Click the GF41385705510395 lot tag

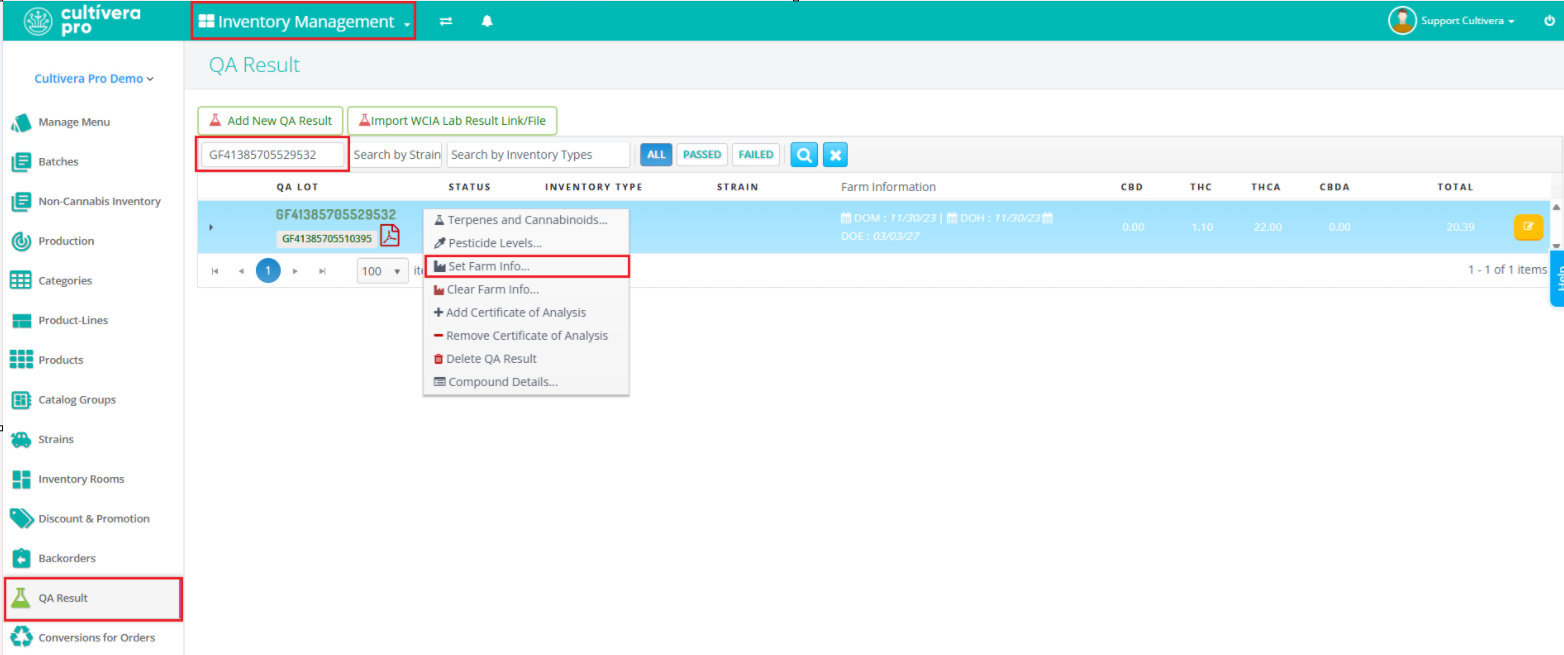pyautogui.click(x=327, y=239)
